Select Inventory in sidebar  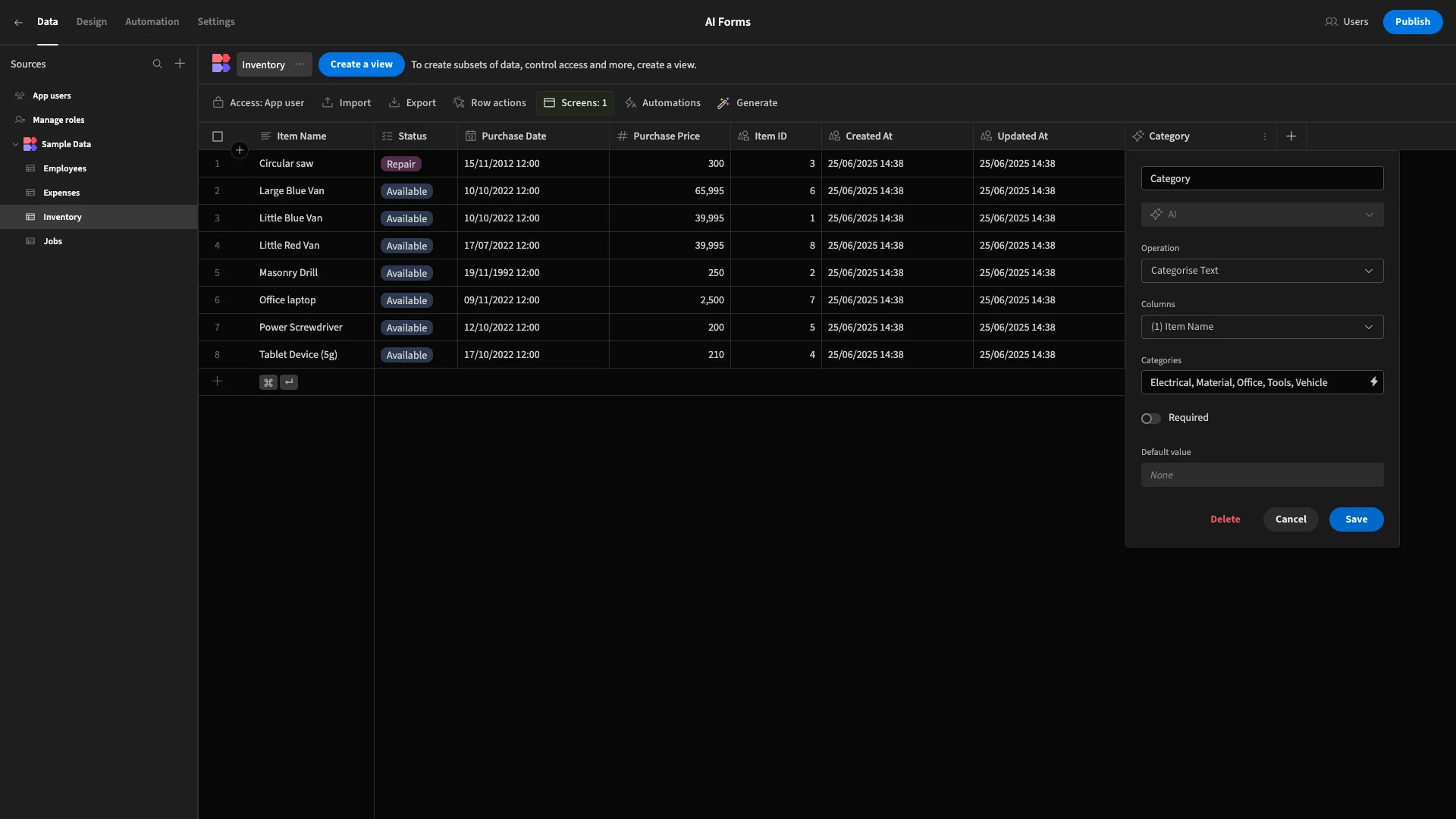coord(99,217)
